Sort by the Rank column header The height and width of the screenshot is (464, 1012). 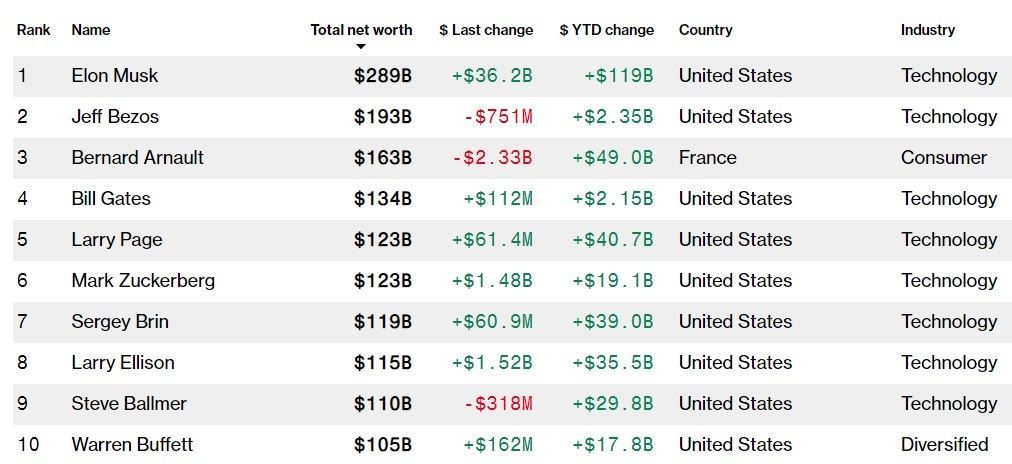(34, 30)
